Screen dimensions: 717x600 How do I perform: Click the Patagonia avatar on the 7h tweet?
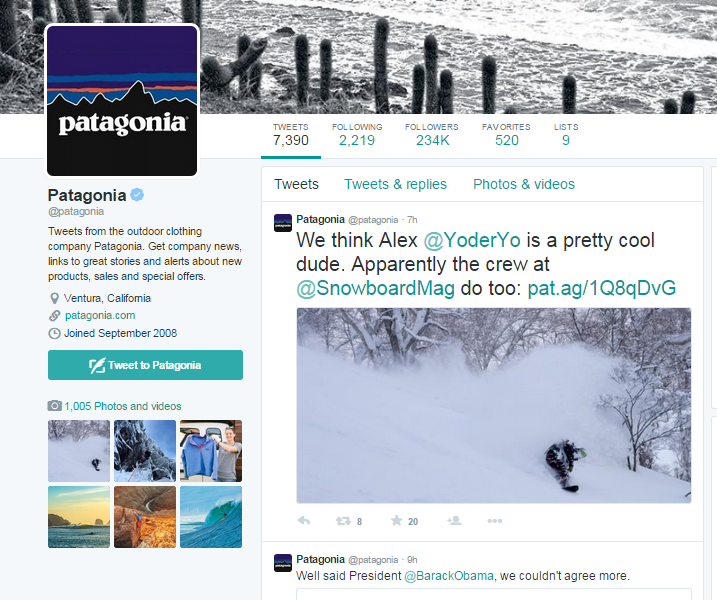pos(283,223)
